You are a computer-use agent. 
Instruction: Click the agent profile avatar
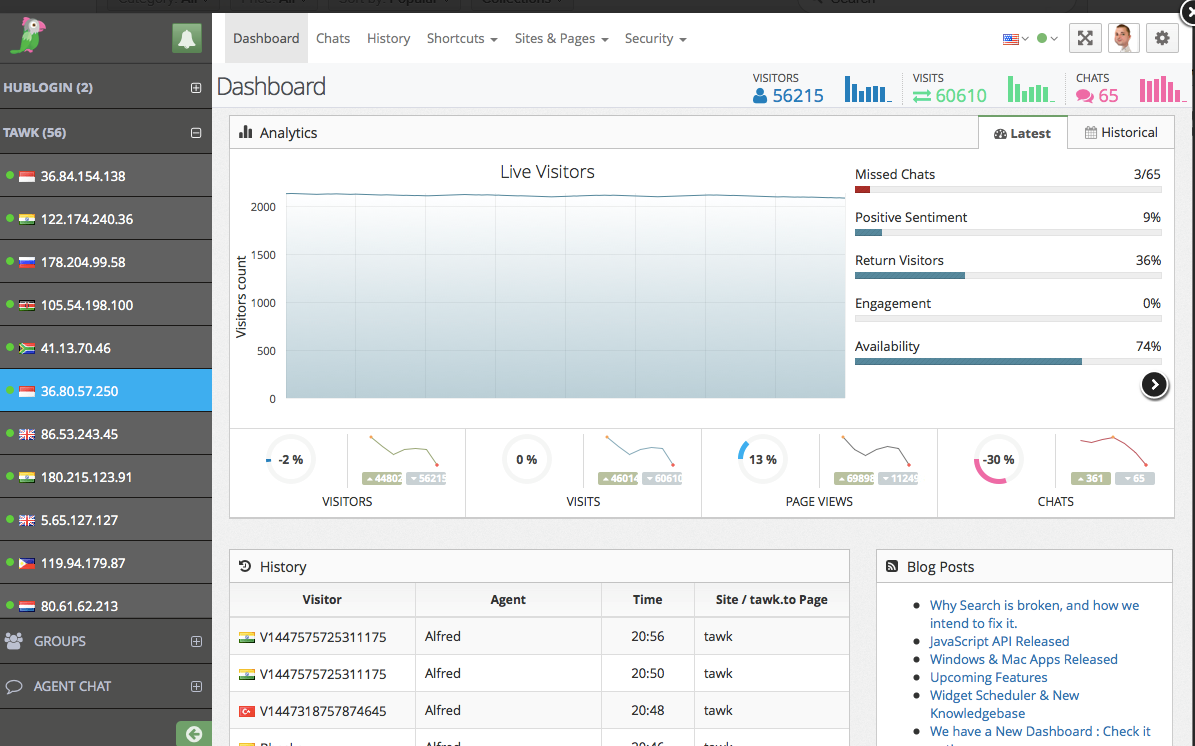pos(1123,38)
